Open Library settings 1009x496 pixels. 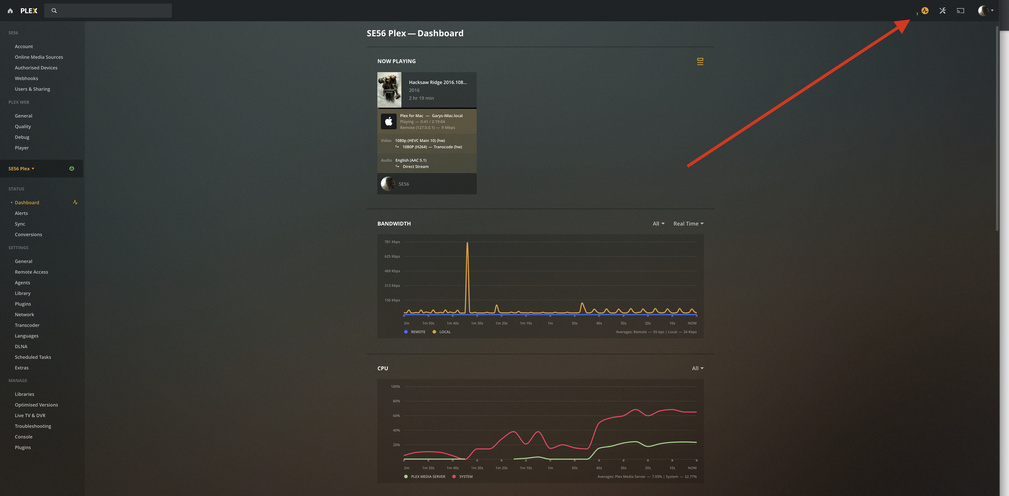(x=23, y=293)
